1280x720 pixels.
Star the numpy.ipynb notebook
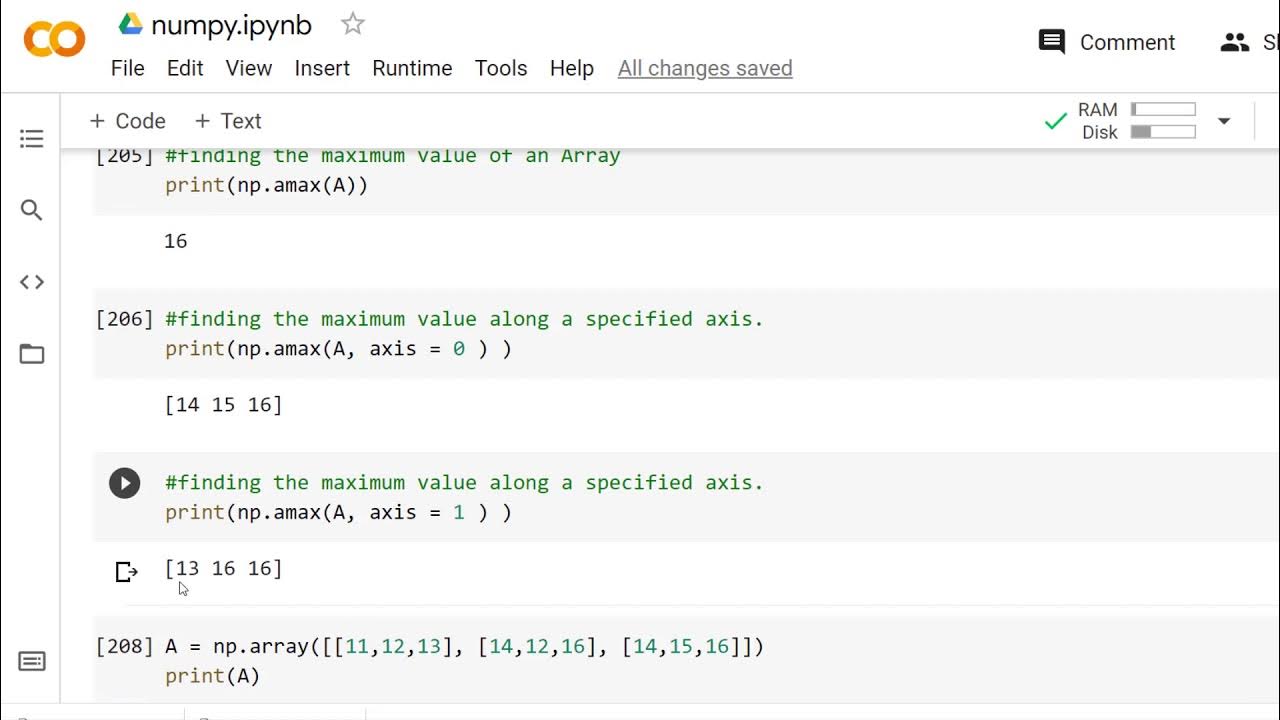[353, 25]
